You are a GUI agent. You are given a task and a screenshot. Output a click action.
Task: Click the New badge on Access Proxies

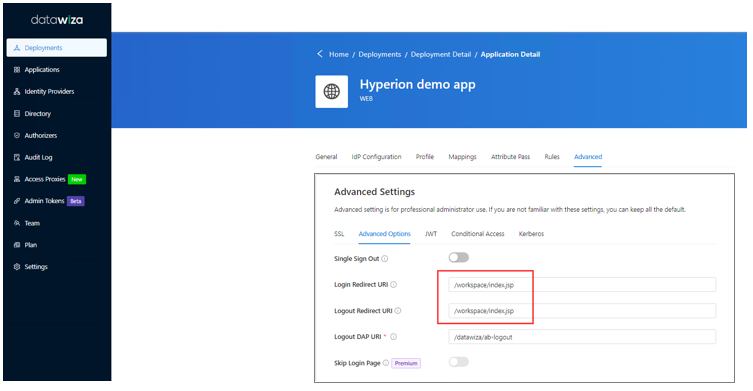point(77,179)
